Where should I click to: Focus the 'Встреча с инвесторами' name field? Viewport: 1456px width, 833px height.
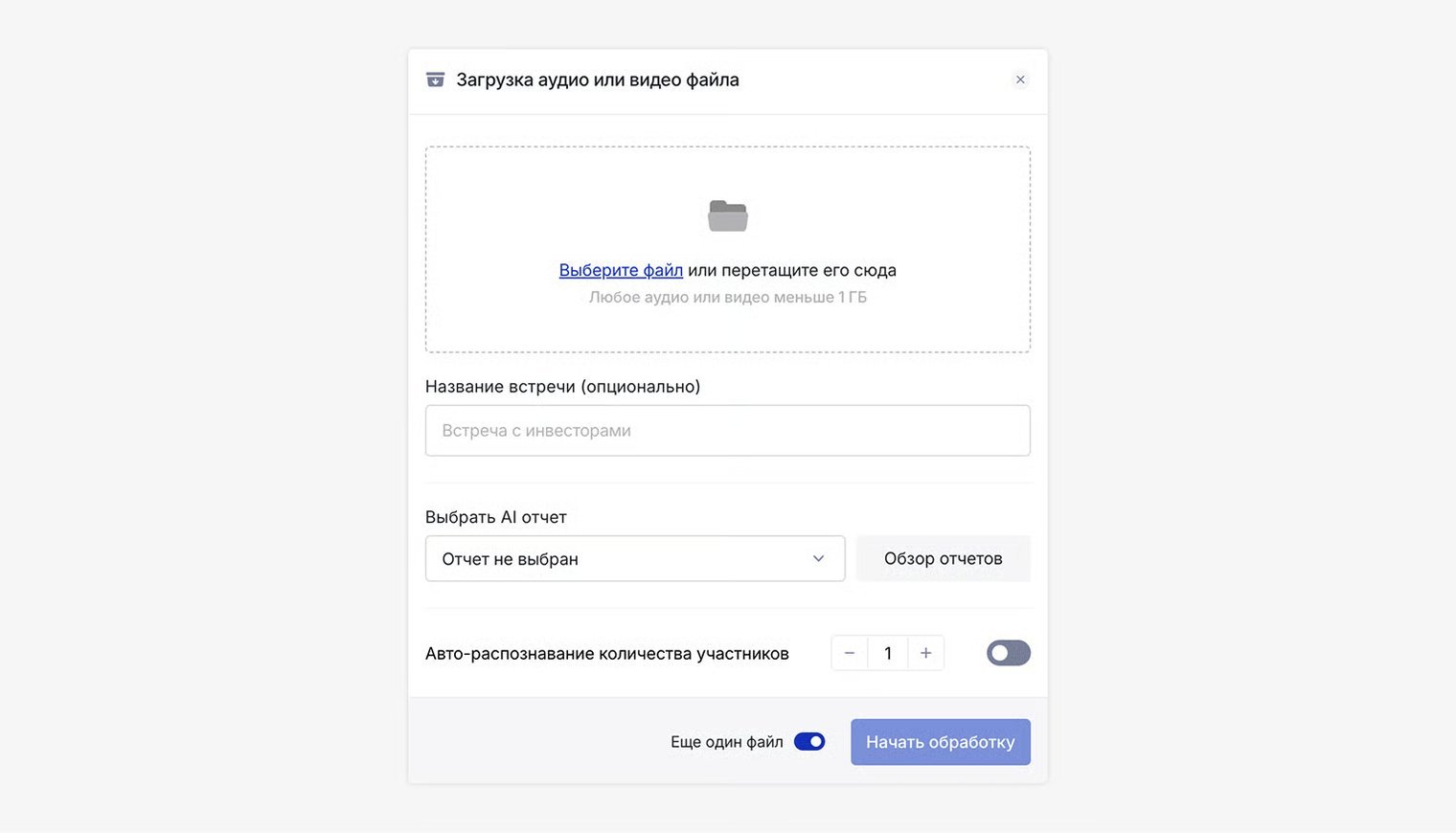pyautogui.click(x=727, y=431)
